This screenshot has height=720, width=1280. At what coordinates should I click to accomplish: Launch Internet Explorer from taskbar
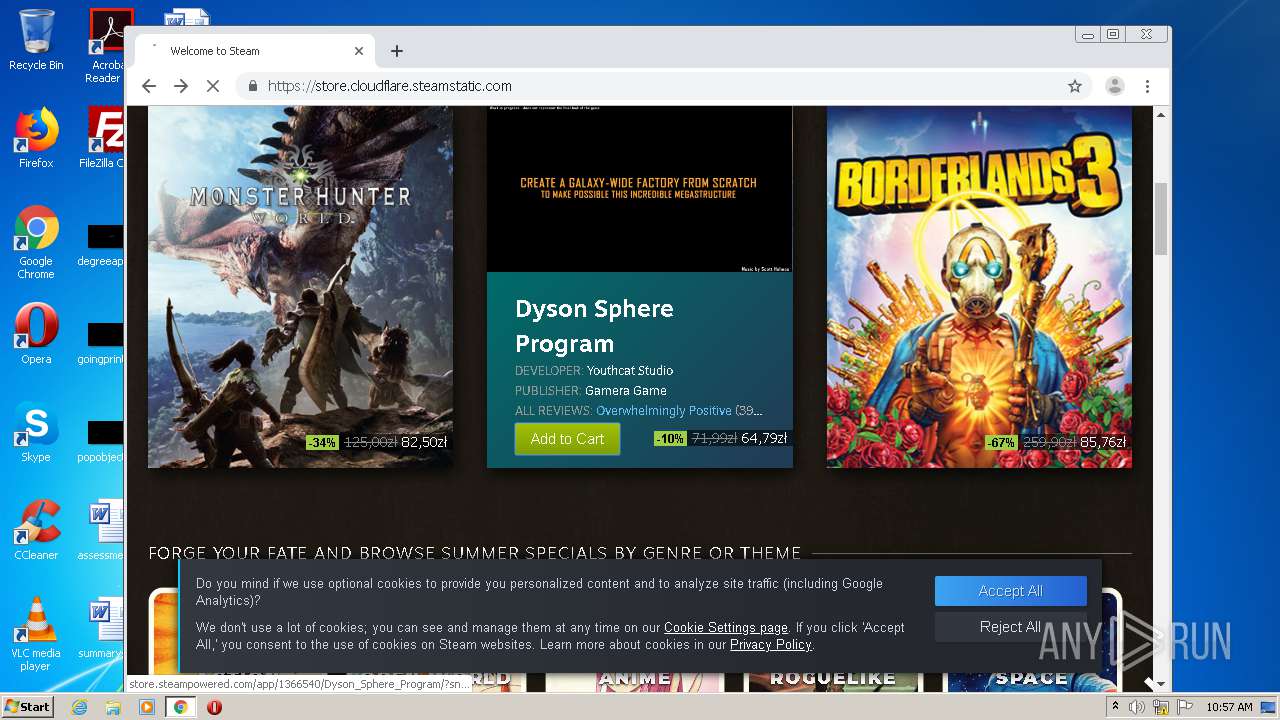point(79,707)
